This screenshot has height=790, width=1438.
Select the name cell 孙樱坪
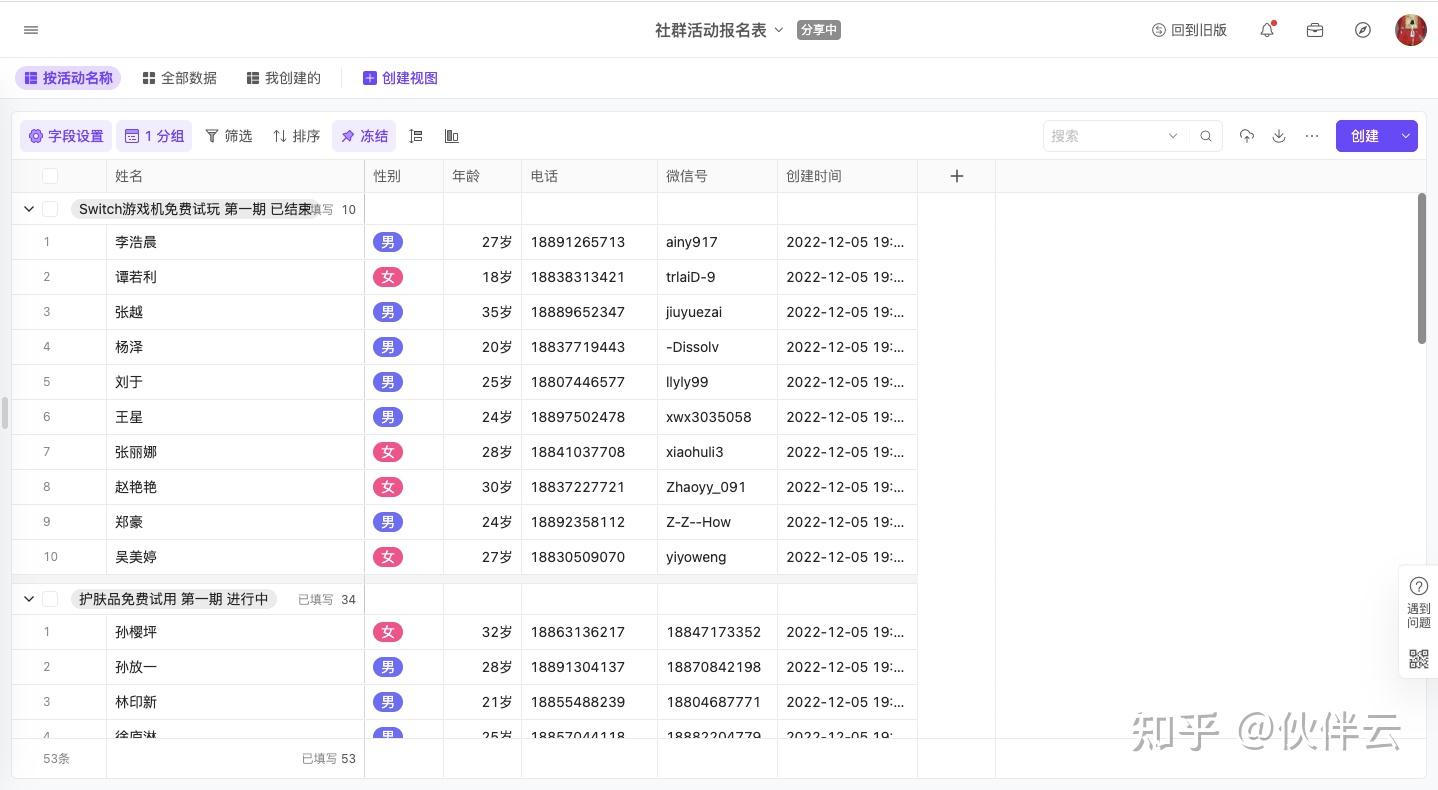(x=235, y=632)
